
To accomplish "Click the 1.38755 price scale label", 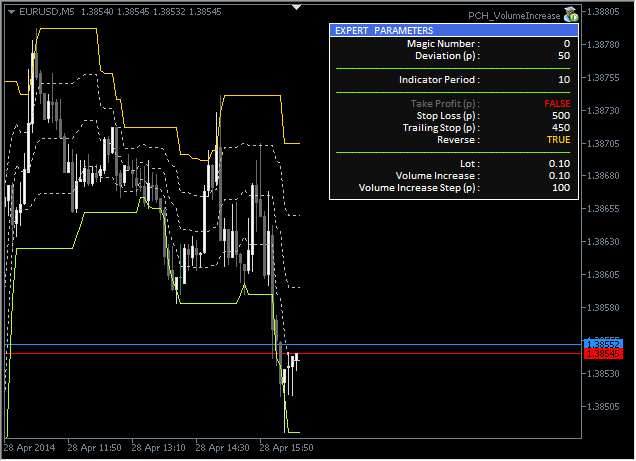I will [x=603, y=77].
